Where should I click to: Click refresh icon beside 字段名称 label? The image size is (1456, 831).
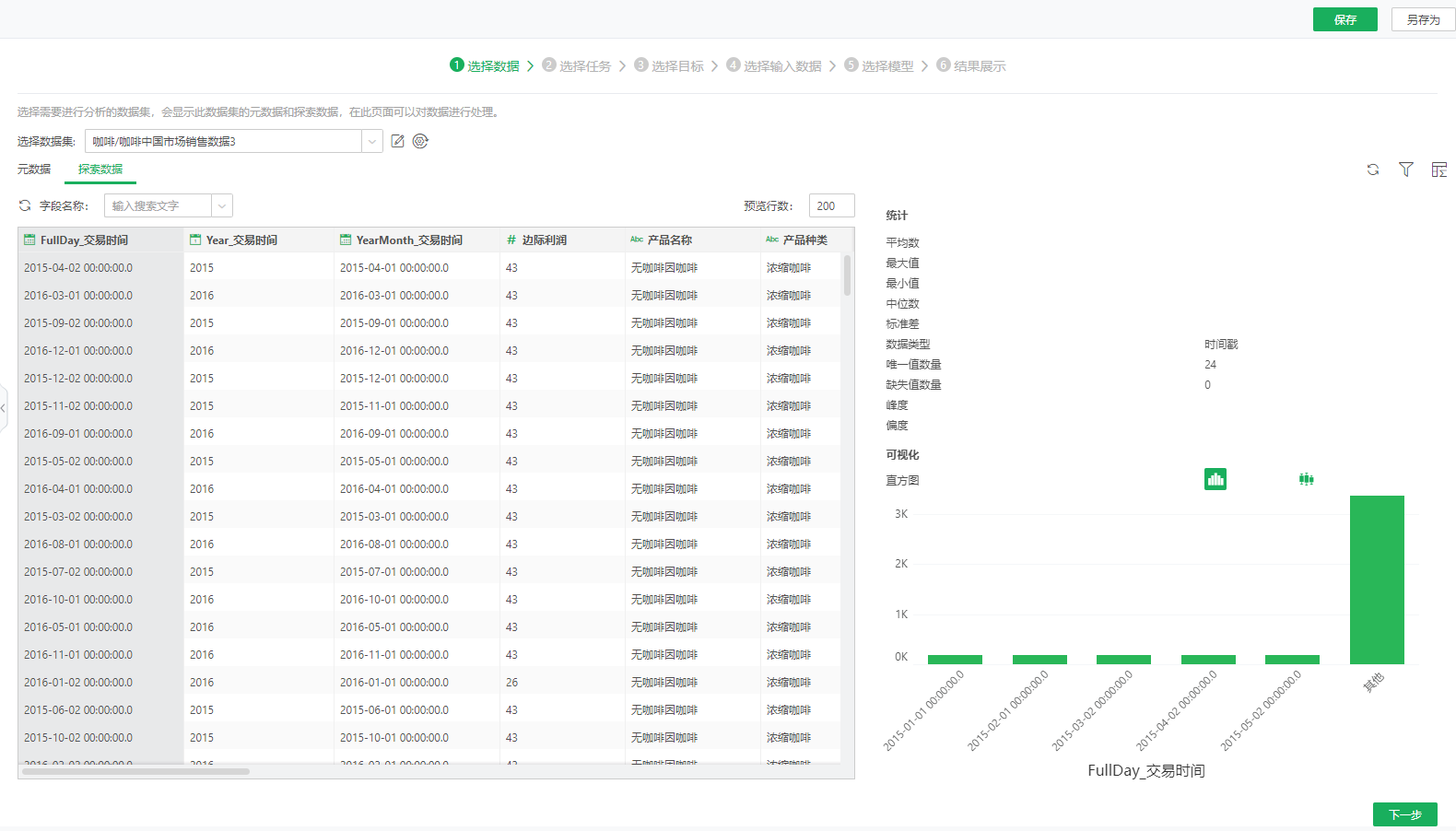pos(25,205)
